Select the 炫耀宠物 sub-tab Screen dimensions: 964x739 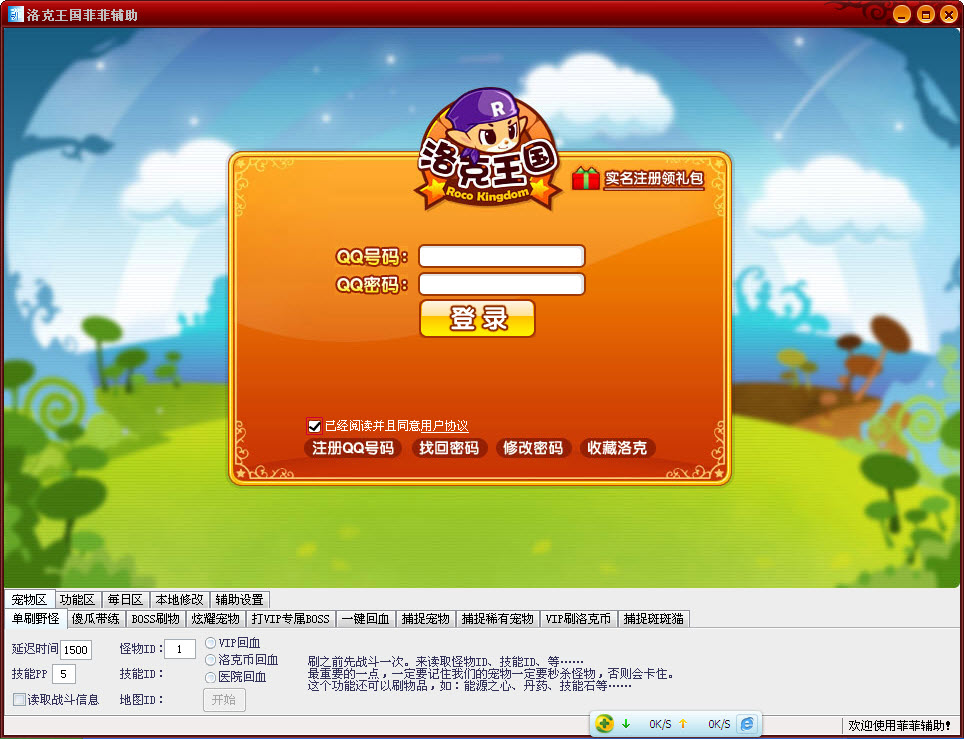pyautogui.click(x=215, y=618)
